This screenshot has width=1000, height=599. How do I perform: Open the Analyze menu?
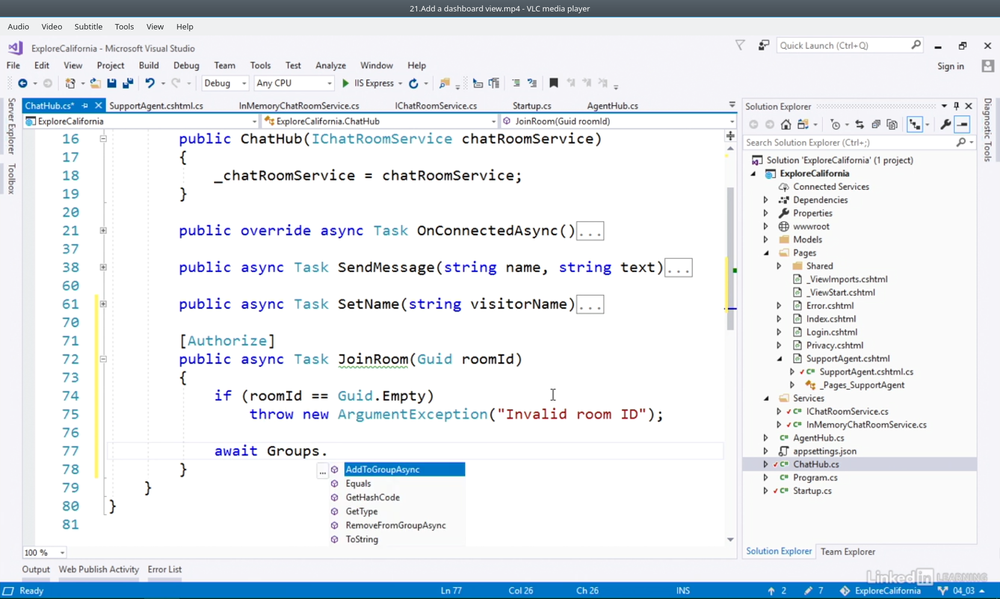click(330, 65)
